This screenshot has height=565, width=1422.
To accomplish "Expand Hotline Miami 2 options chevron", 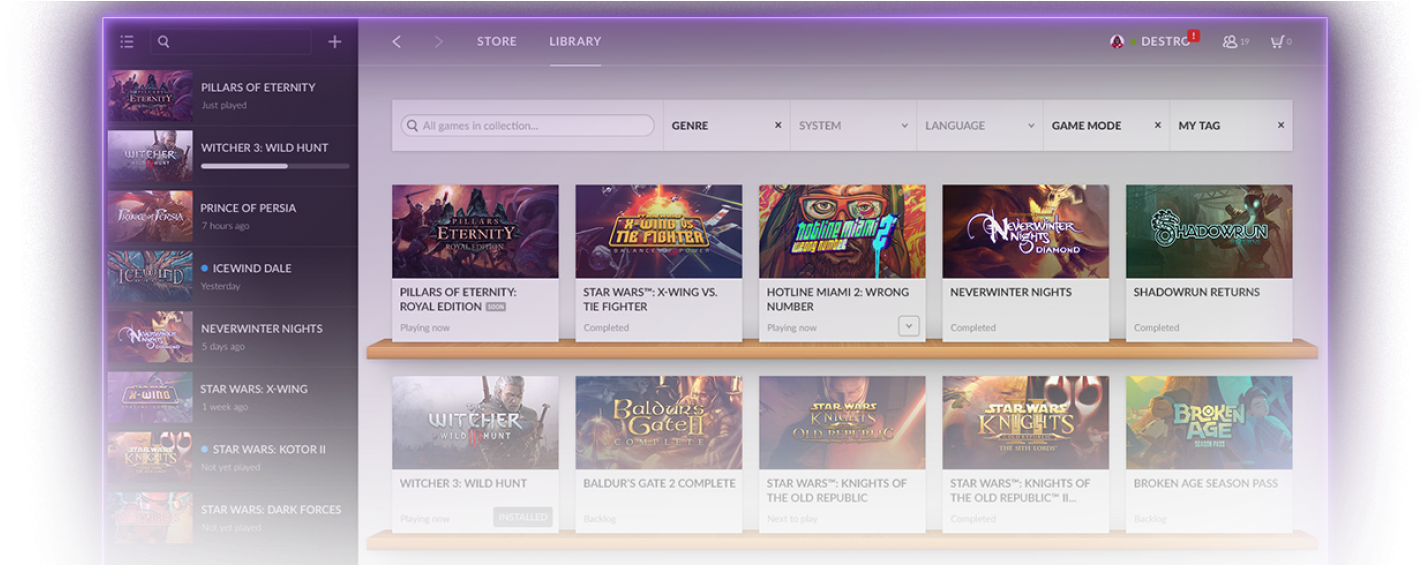I will [x=908, y=326].
